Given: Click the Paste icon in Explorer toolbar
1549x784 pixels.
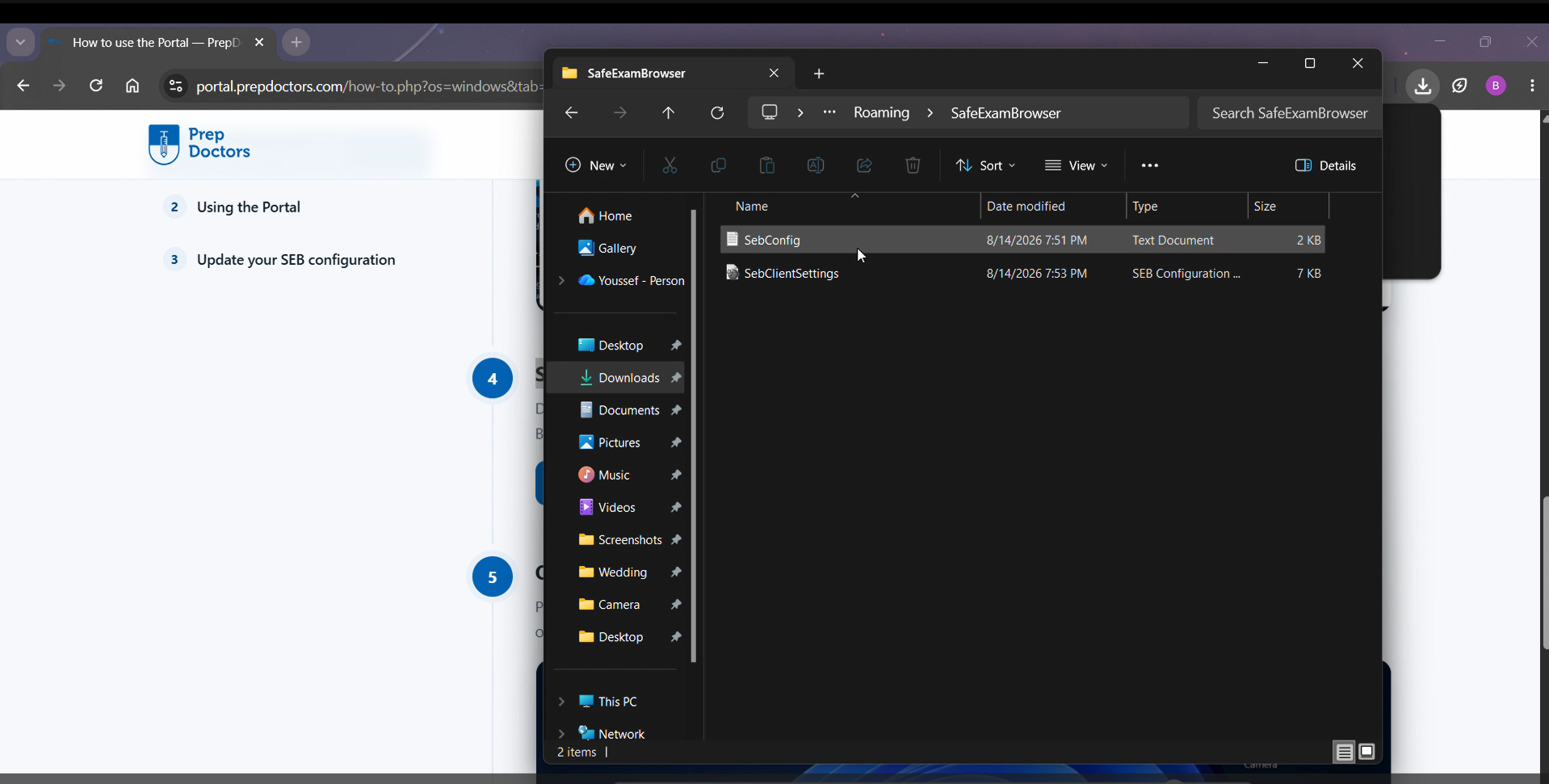Looking at the screenshot, I should 766,166.
